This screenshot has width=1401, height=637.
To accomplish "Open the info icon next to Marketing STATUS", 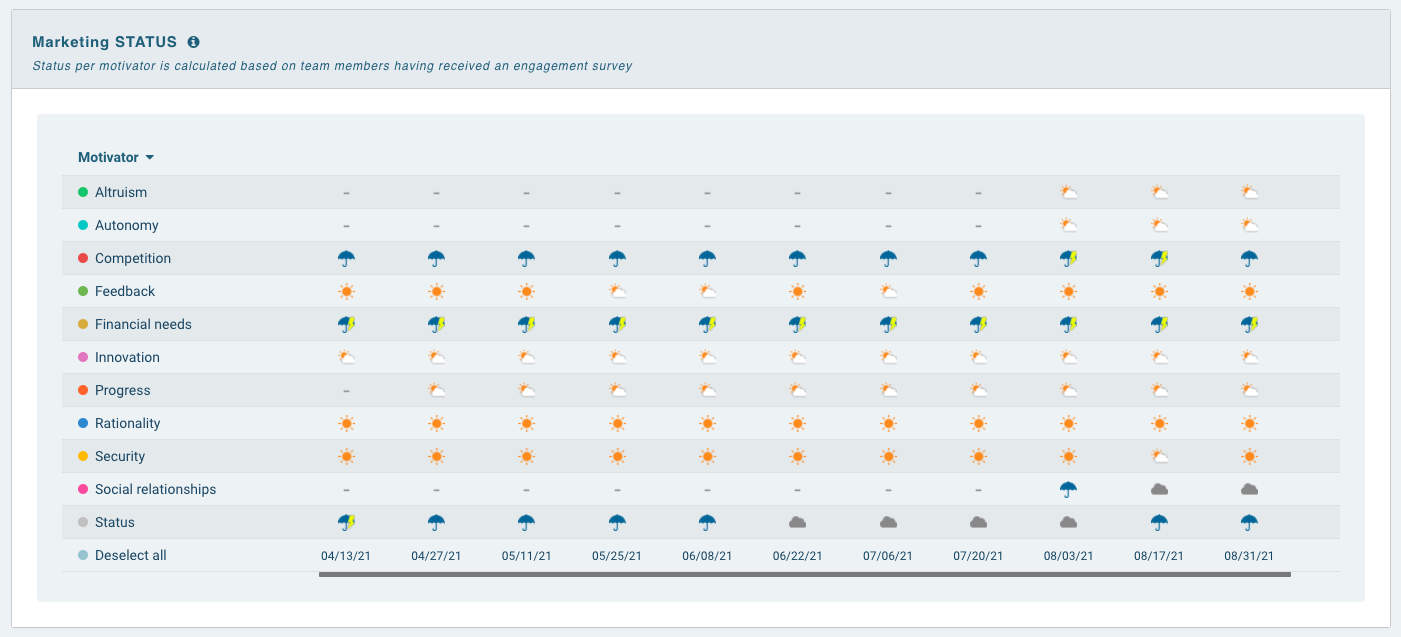I will (x=193, y=41).
